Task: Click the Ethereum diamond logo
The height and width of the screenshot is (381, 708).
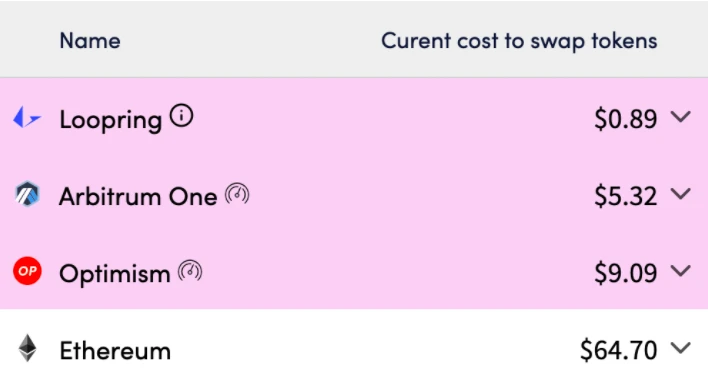Action: [27, 348]
